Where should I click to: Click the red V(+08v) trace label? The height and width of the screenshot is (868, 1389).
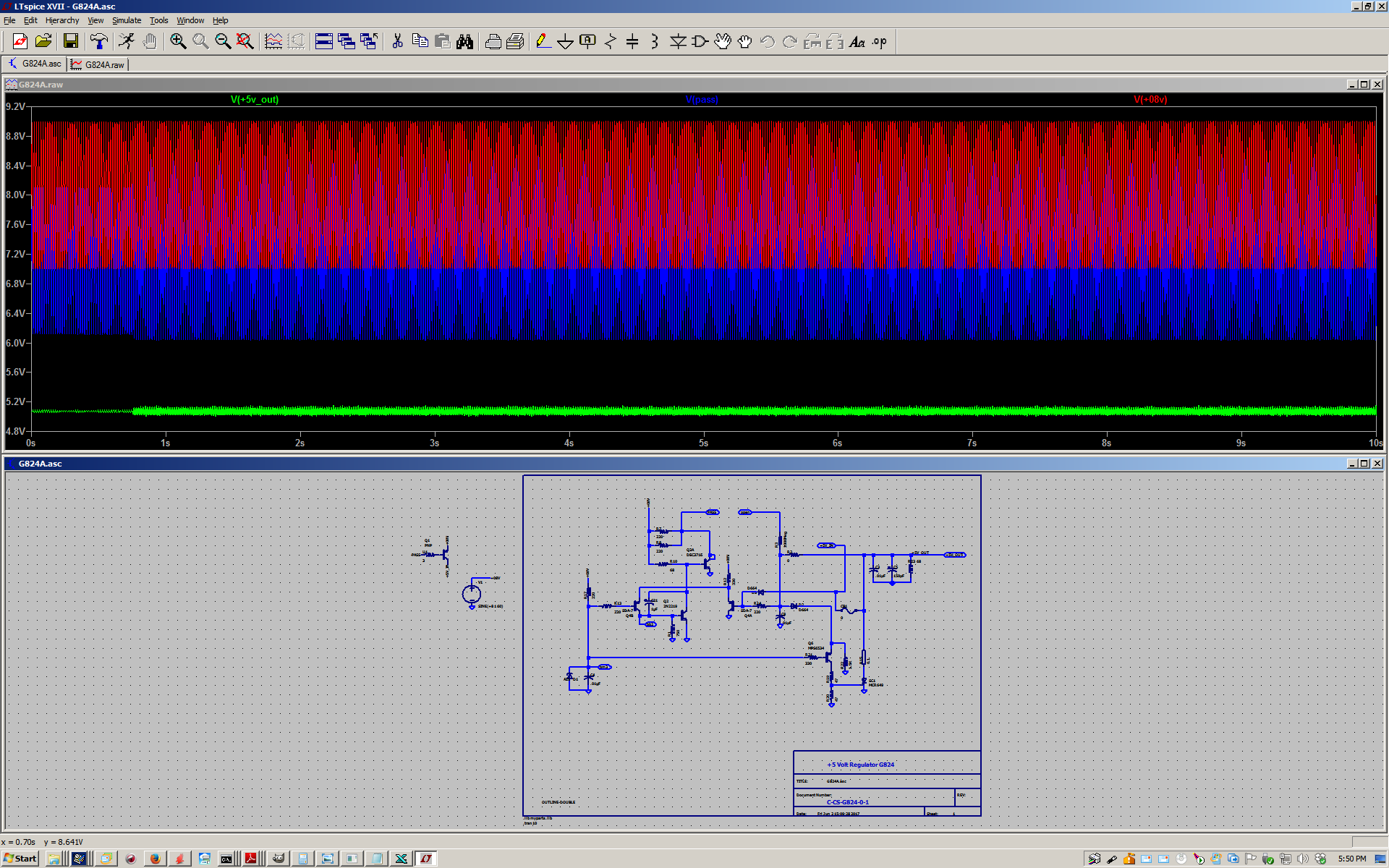pos(1150,100)
